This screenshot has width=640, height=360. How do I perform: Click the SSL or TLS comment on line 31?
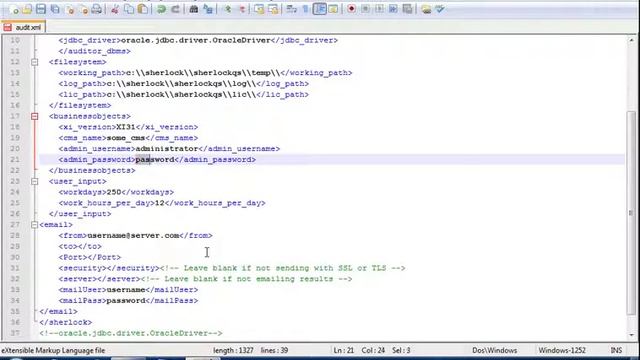pos(282,268)
